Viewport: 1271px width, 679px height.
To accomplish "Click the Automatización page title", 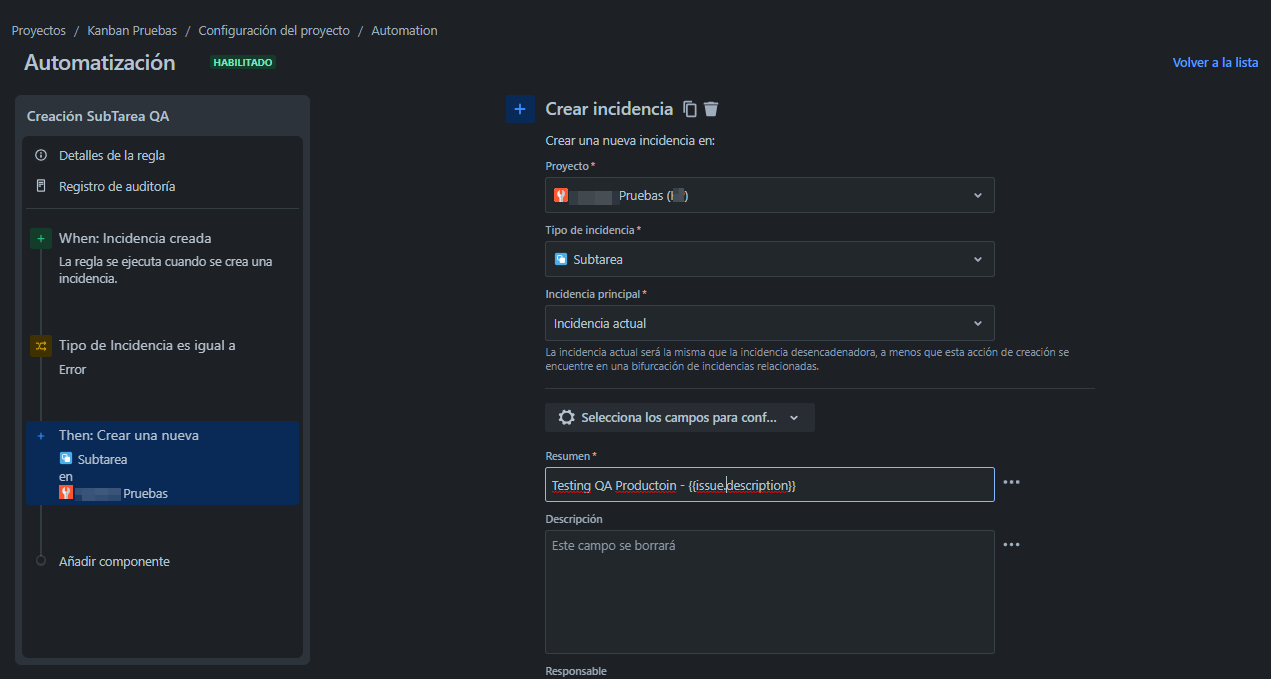I will click(100, 62).
